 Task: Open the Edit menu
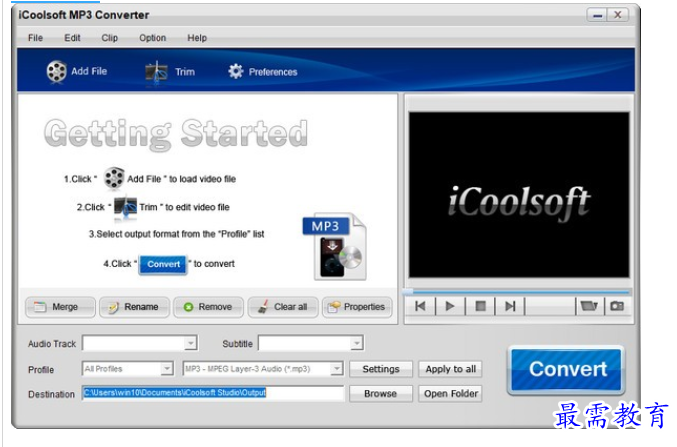pos(72,38)
